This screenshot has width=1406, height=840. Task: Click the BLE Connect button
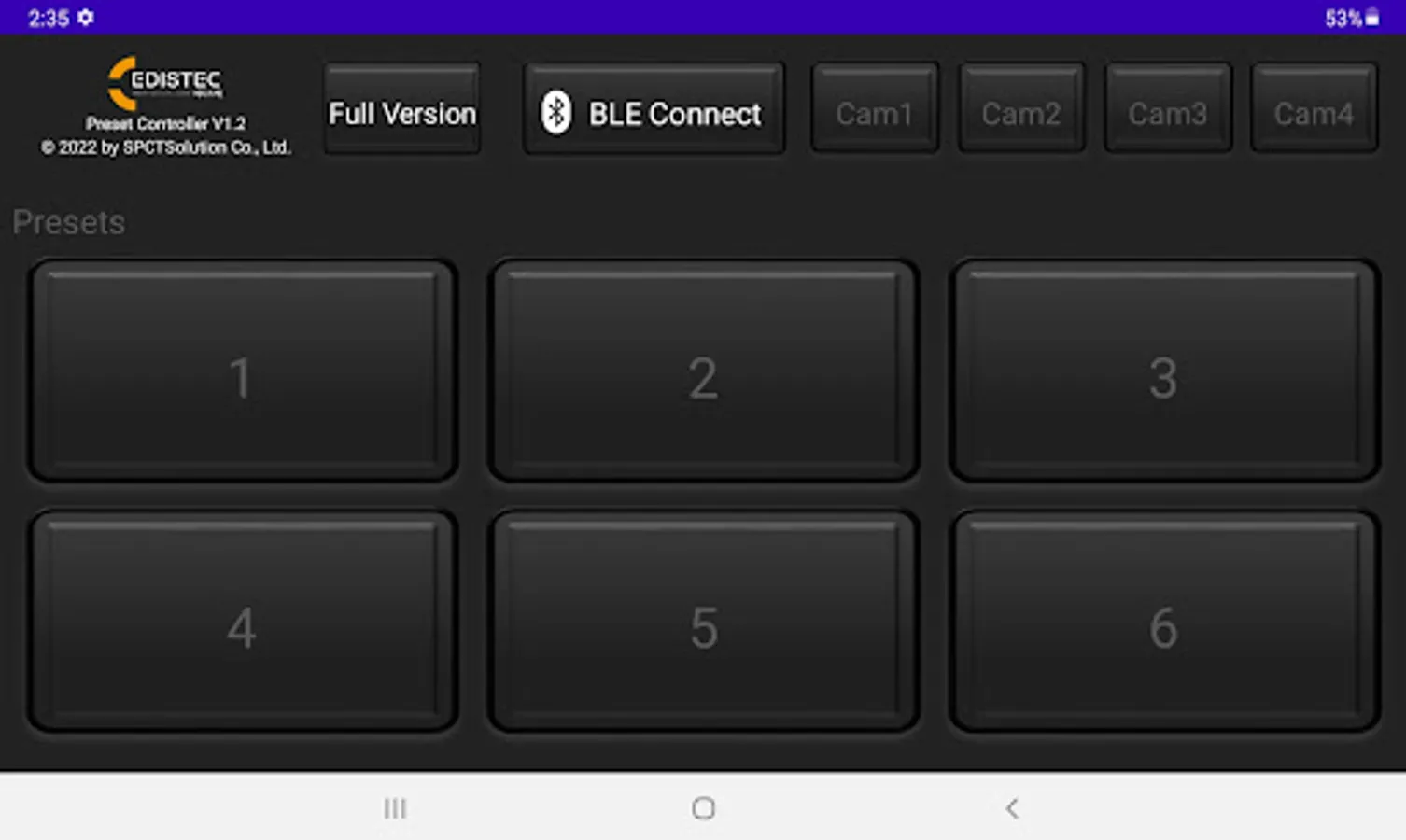pyautogui.click(x=654, y=108)
